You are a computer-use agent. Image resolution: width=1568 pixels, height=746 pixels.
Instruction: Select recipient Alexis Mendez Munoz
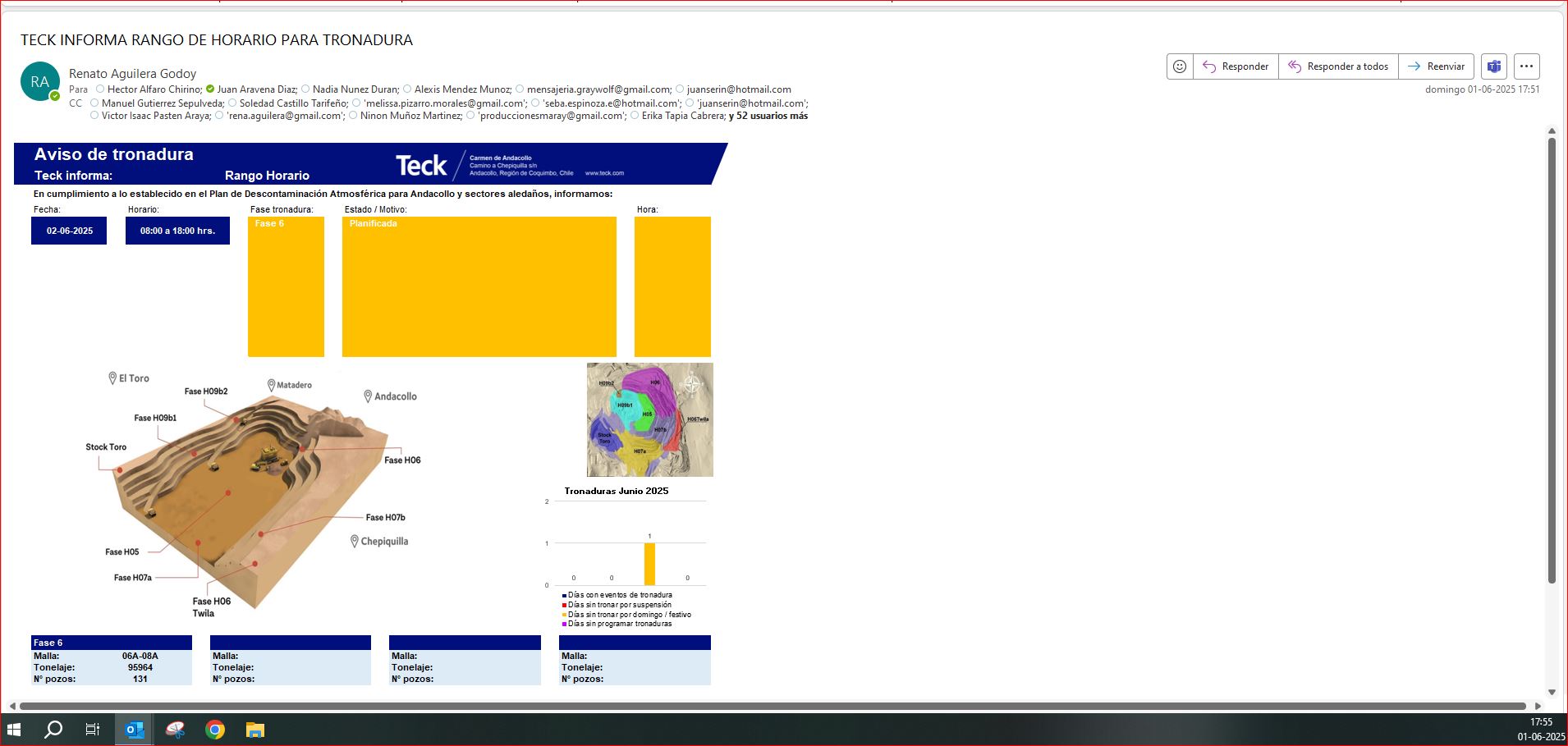[461, 89]
